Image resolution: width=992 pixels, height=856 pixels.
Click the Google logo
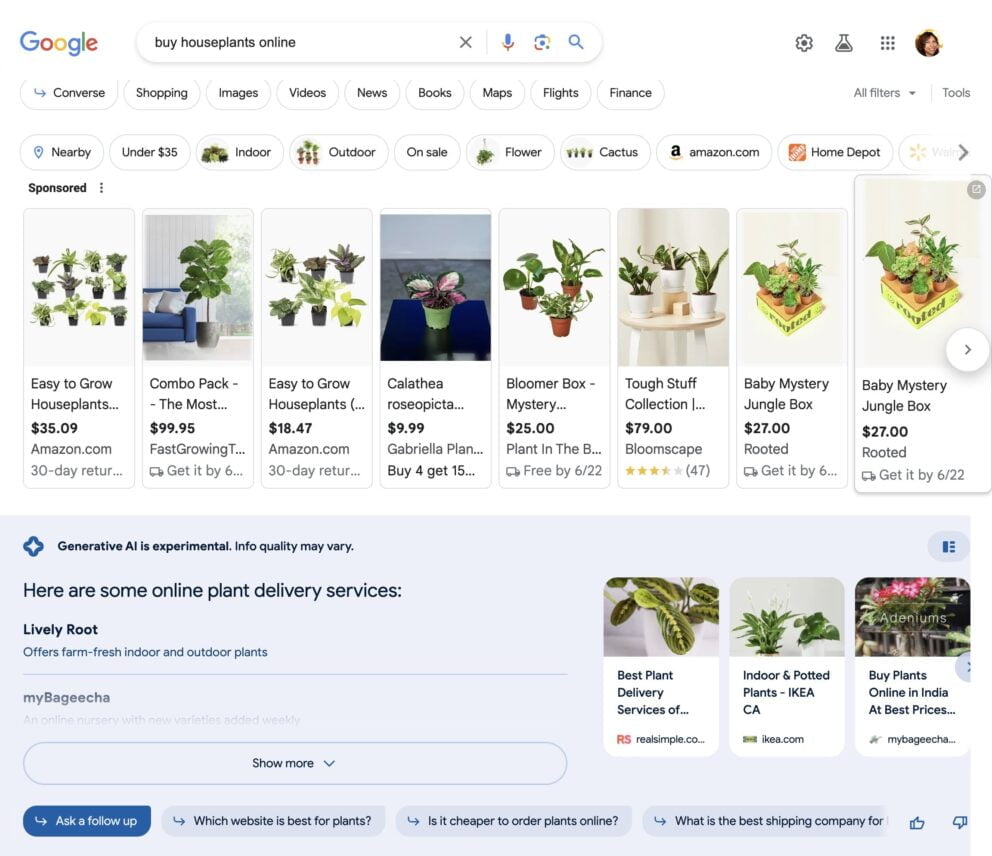(59, 42)
